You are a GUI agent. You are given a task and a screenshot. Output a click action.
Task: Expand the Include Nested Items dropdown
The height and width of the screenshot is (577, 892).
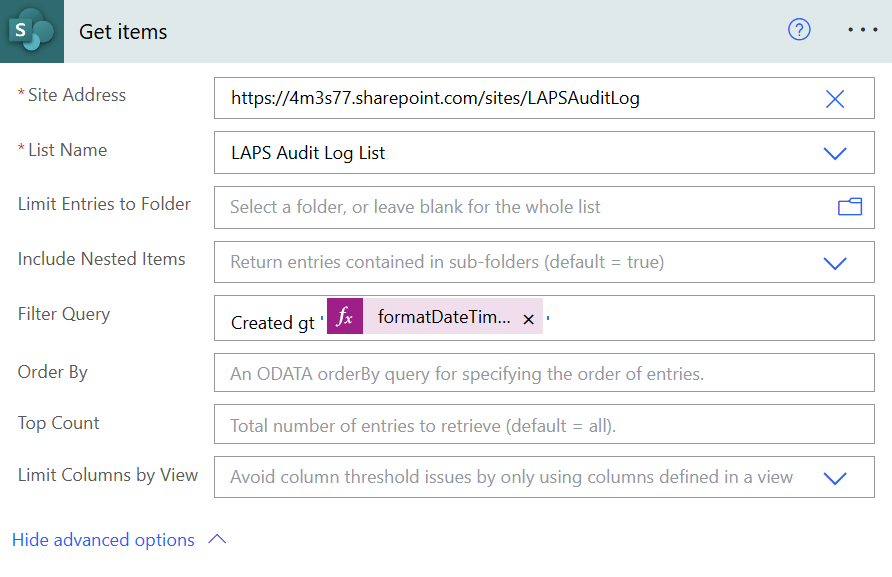(x=834, y=263)
